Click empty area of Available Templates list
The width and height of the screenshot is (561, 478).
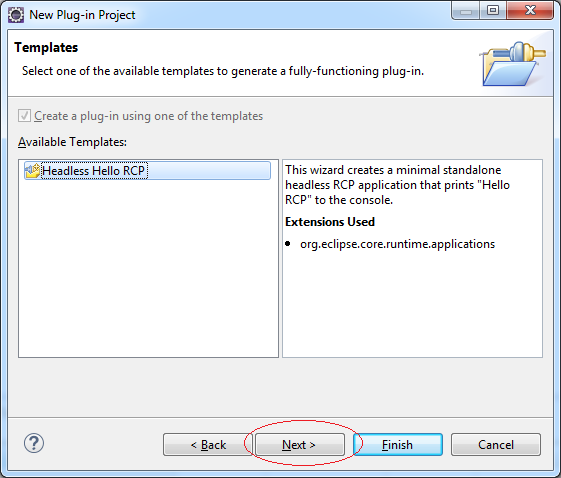148,268
